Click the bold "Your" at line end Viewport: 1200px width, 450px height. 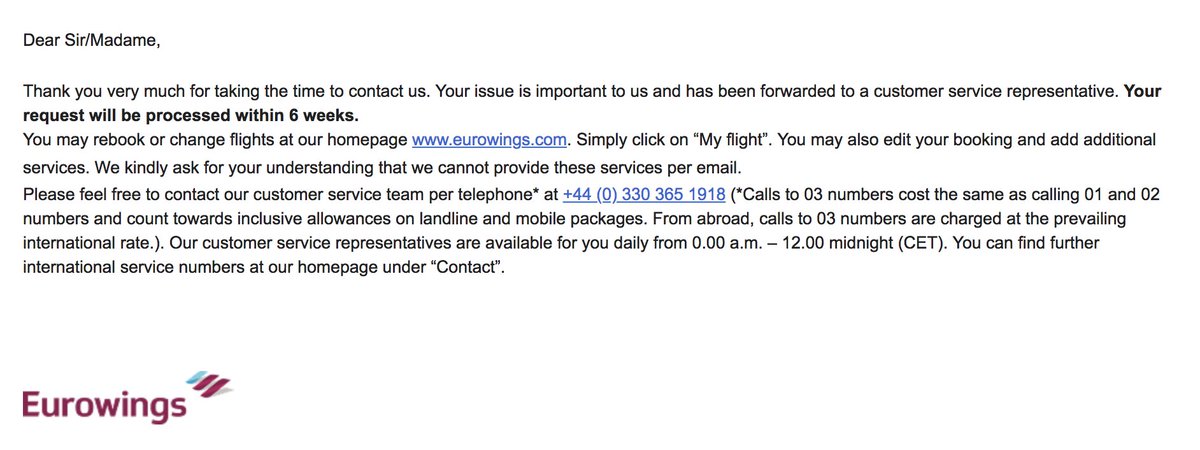pos(1143,90)
